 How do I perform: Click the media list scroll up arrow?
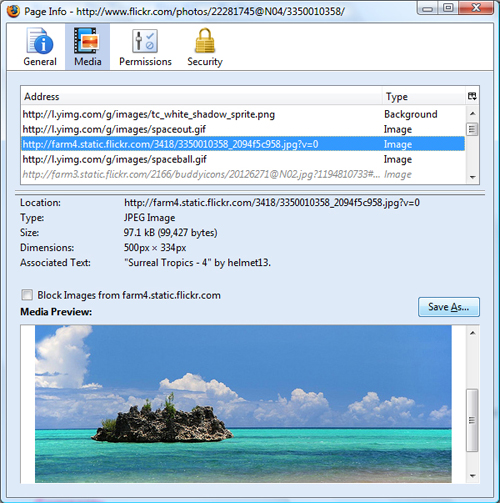472,114
